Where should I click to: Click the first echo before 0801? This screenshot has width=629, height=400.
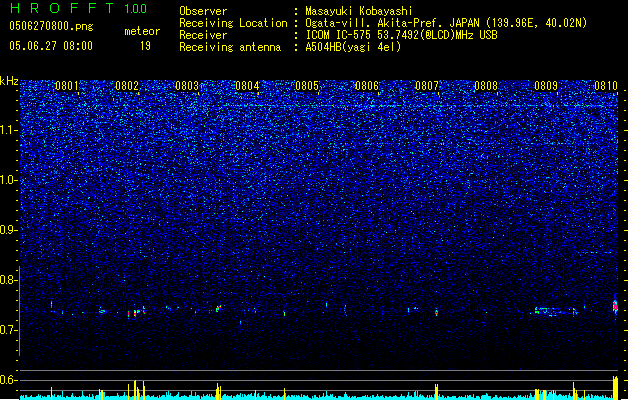tap(51, 305)
